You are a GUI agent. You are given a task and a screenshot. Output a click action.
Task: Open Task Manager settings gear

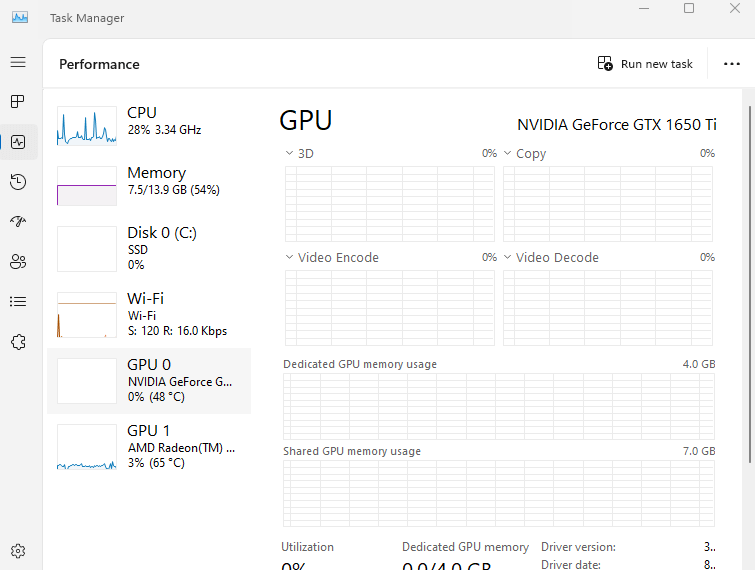(18, 551)
